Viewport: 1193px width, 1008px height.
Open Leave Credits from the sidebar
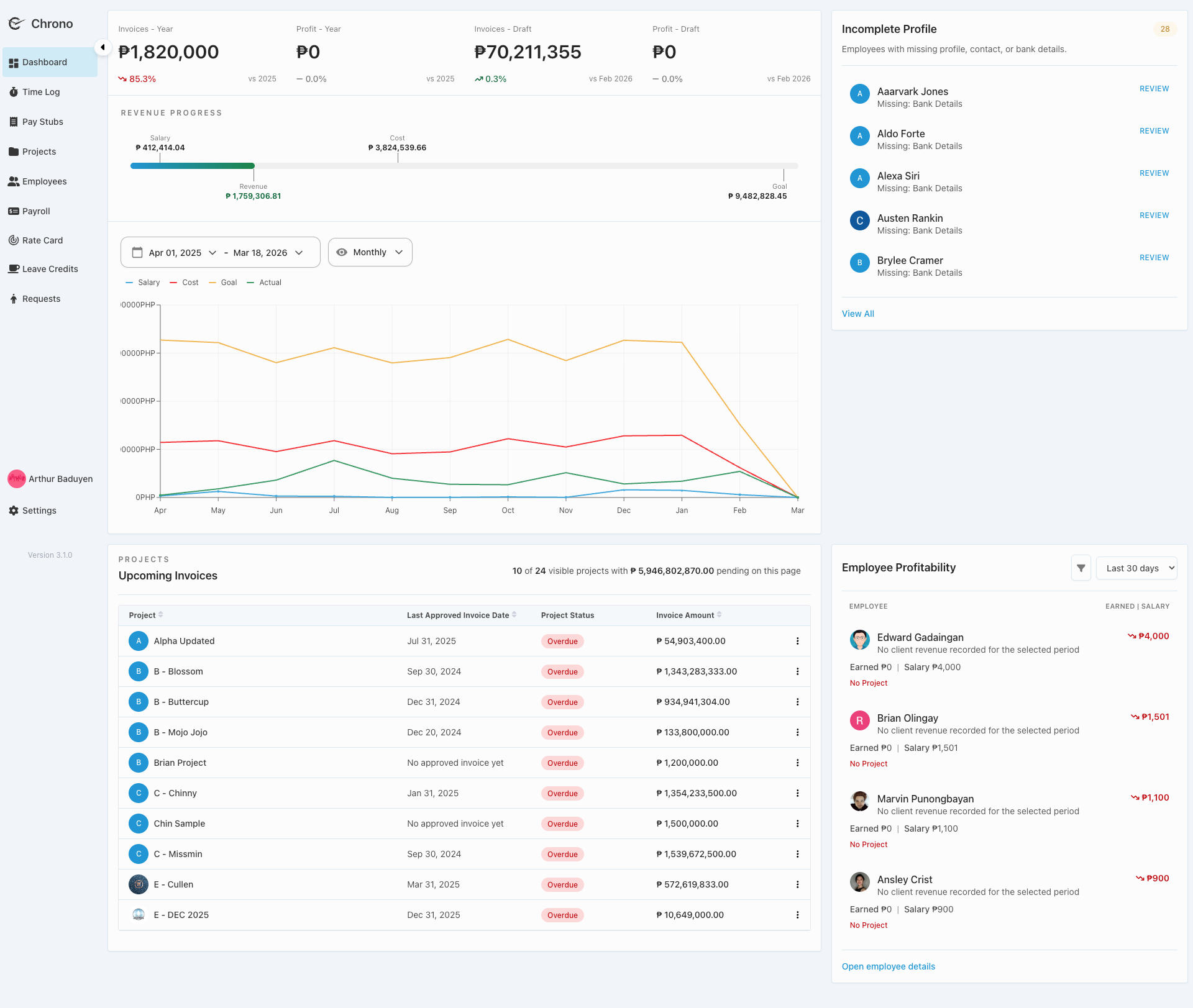click(x=50, y=269)
